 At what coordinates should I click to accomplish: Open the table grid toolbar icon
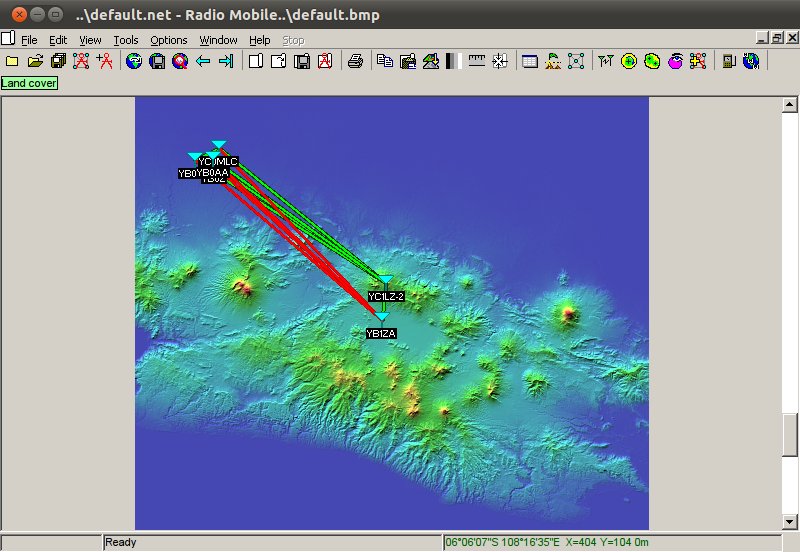point(528,61)
